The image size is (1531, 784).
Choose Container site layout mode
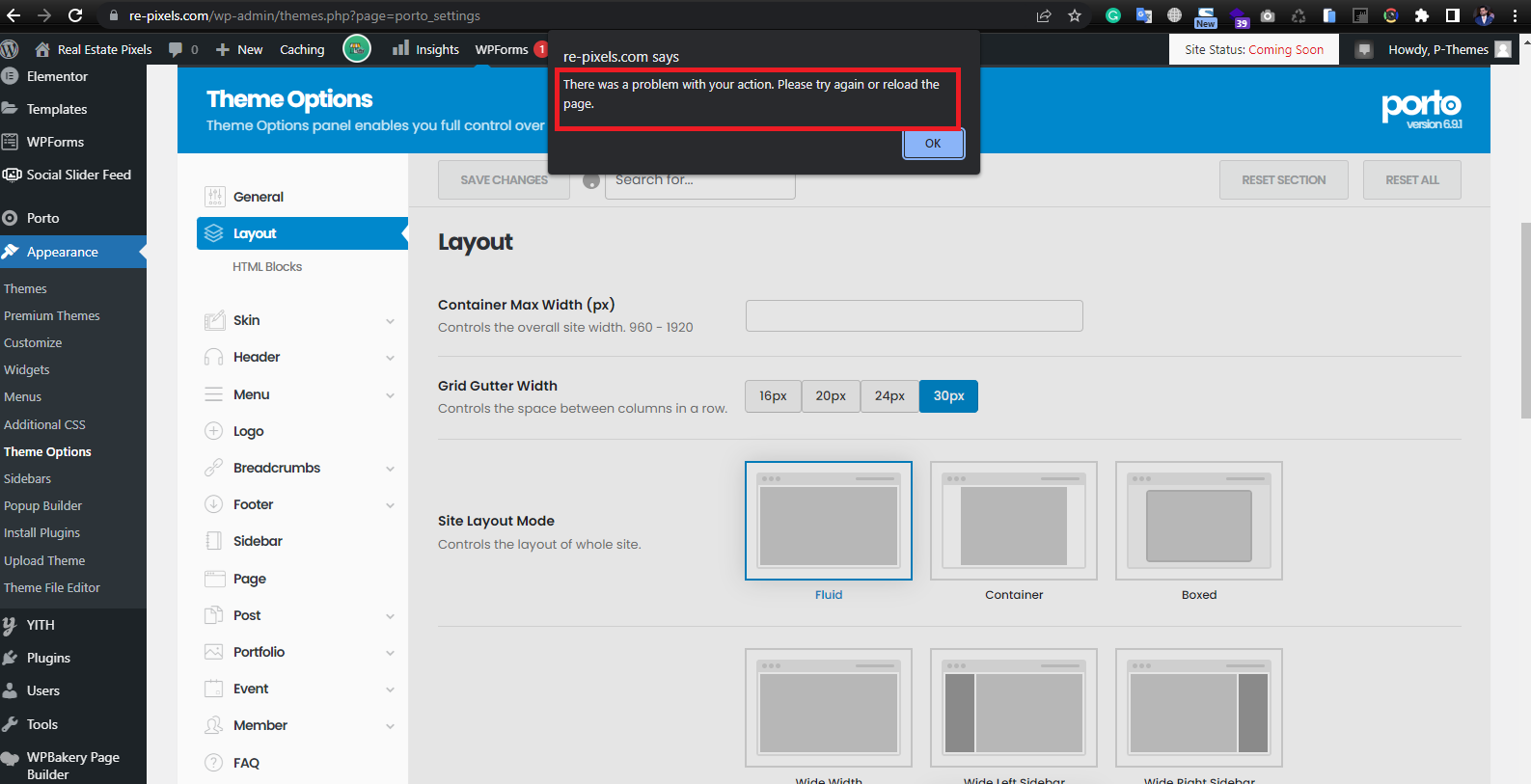pos(1014,521)
